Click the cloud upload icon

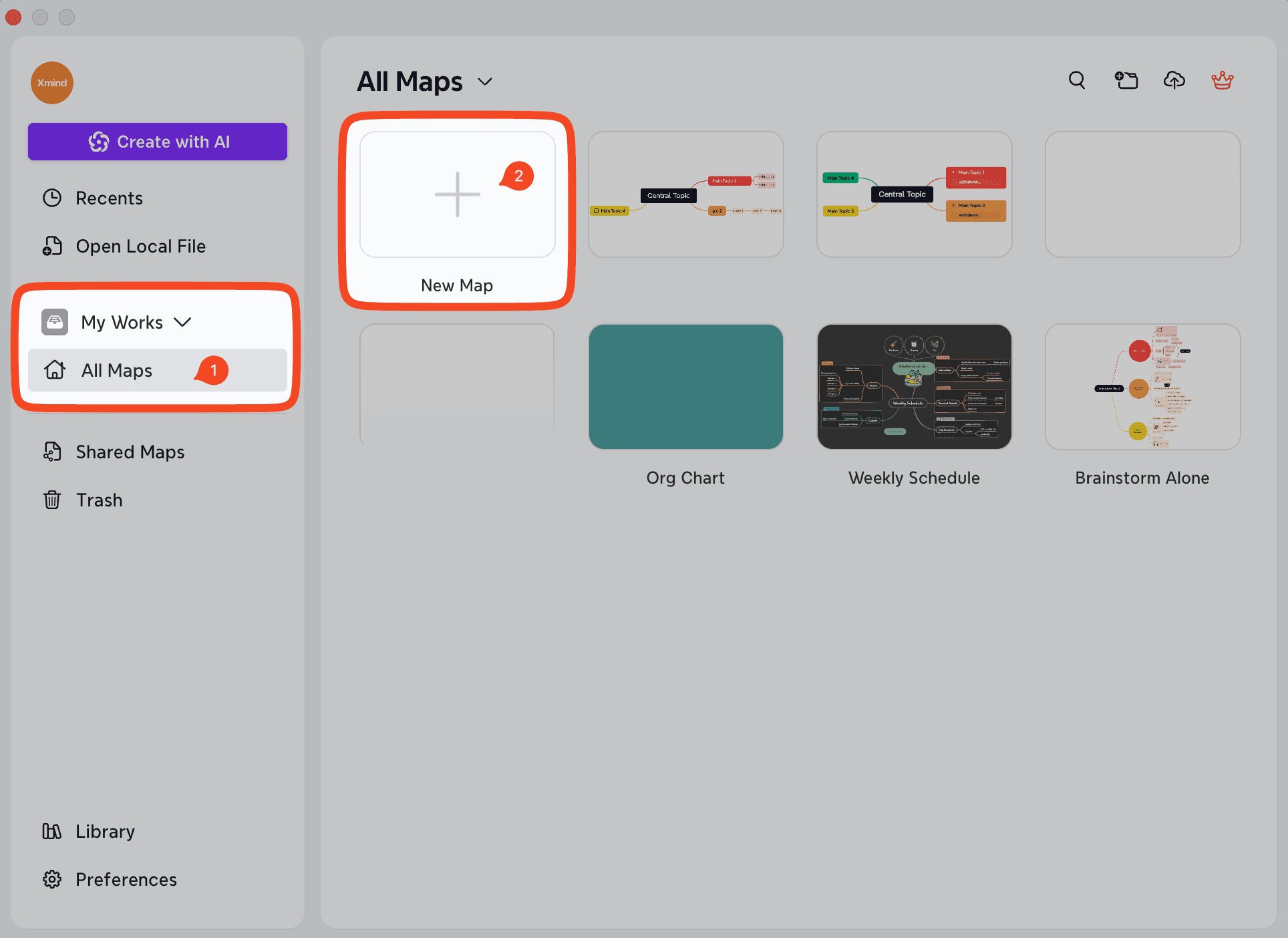tap(1174, 80)
